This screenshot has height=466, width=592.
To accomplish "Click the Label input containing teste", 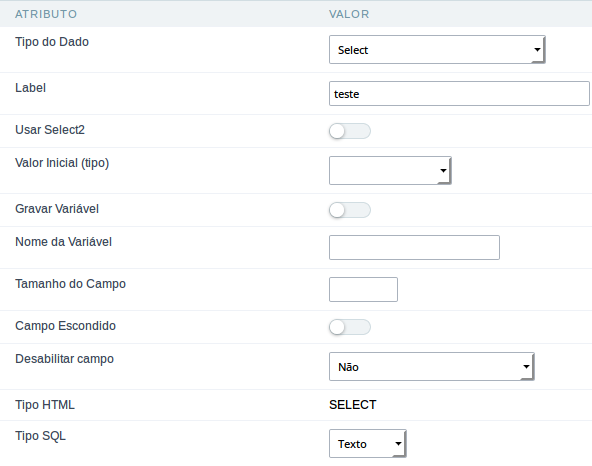I will point(459,94).
